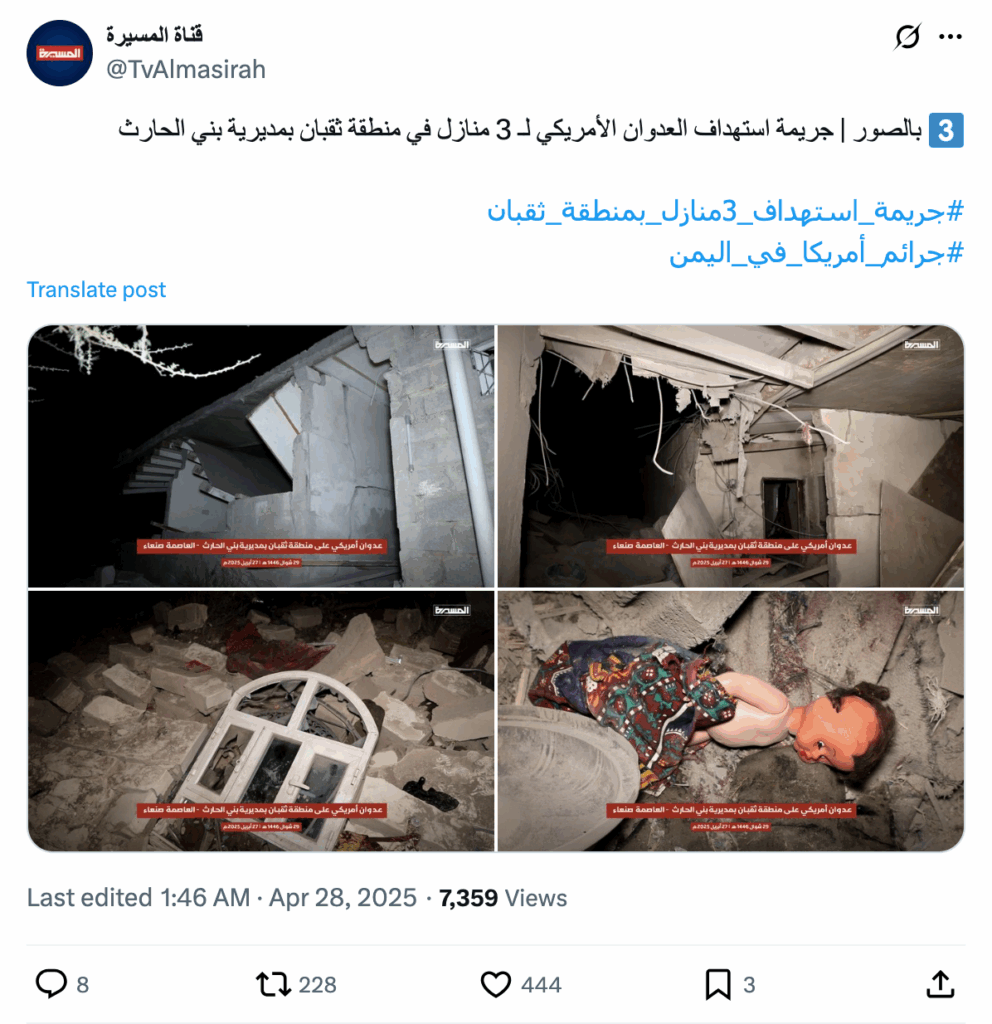Open first Arabic hashtag about Thaqban homes
Image resolution: width=992 pixels, height=1024 pixels.
click(725, 212)
